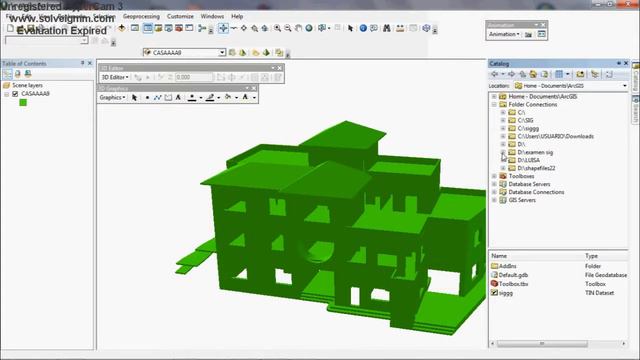
Task: Click the Type column header
Action: pos(591,256)
